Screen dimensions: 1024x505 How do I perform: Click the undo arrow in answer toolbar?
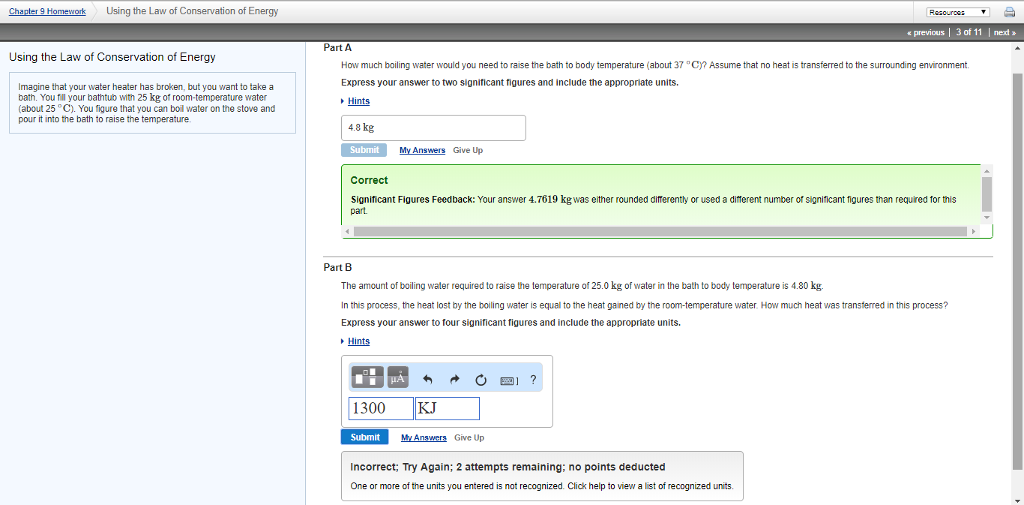point(428,379)
